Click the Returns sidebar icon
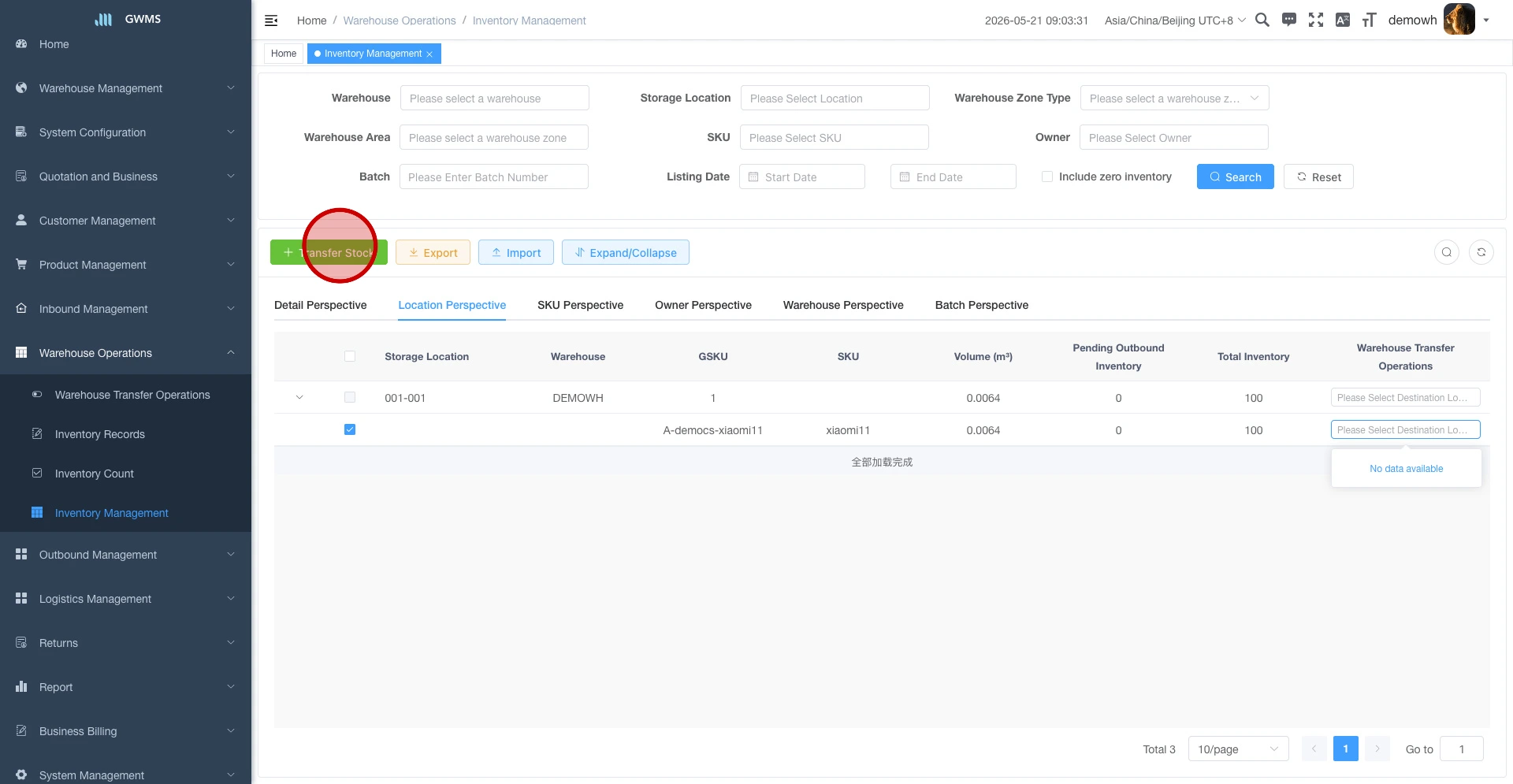1513x784 pixels. coord(21,643)
